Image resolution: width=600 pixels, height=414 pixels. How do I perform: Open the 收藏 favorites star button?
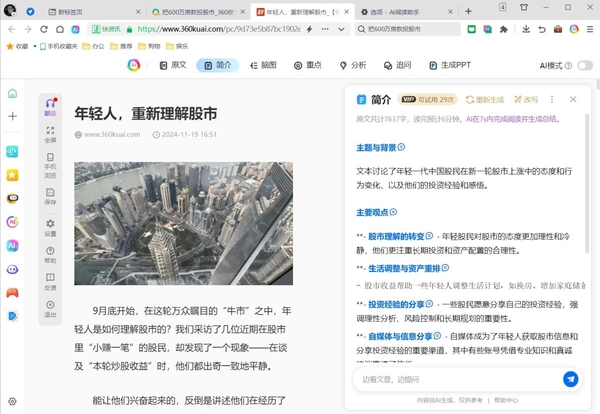[17, 46]
